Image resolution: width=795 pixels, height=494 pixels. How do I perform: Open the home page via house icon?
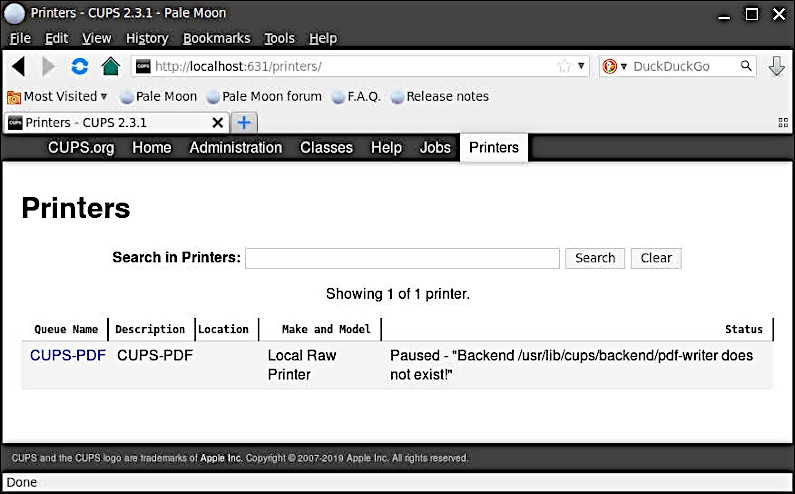[111, 66]
